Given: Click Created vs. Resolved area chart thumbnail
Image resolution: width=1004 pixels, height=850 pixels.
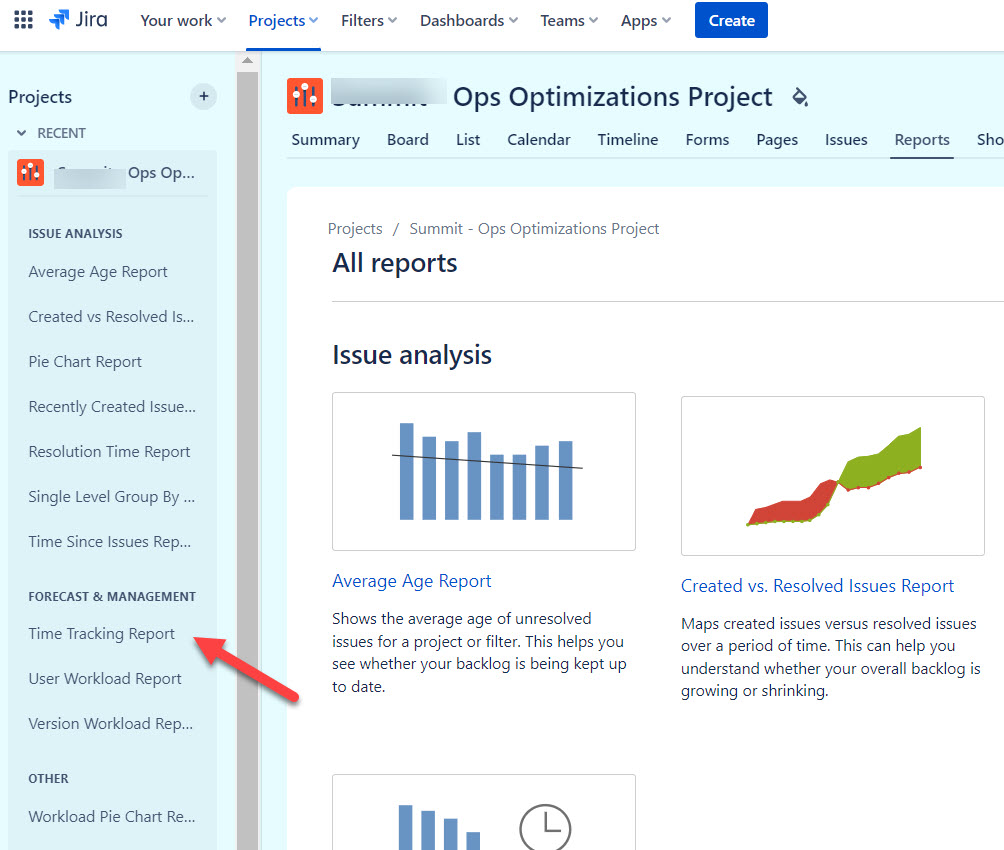Looking at the screenshot, I should click(x=832, y=476).
